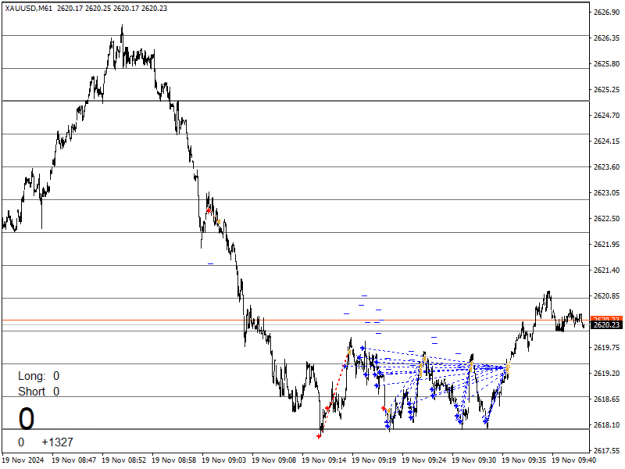Click the 2617.55 price scale value
Viewport: 625px width, 469px height.
pyautogui.click(x=606, y=451)
